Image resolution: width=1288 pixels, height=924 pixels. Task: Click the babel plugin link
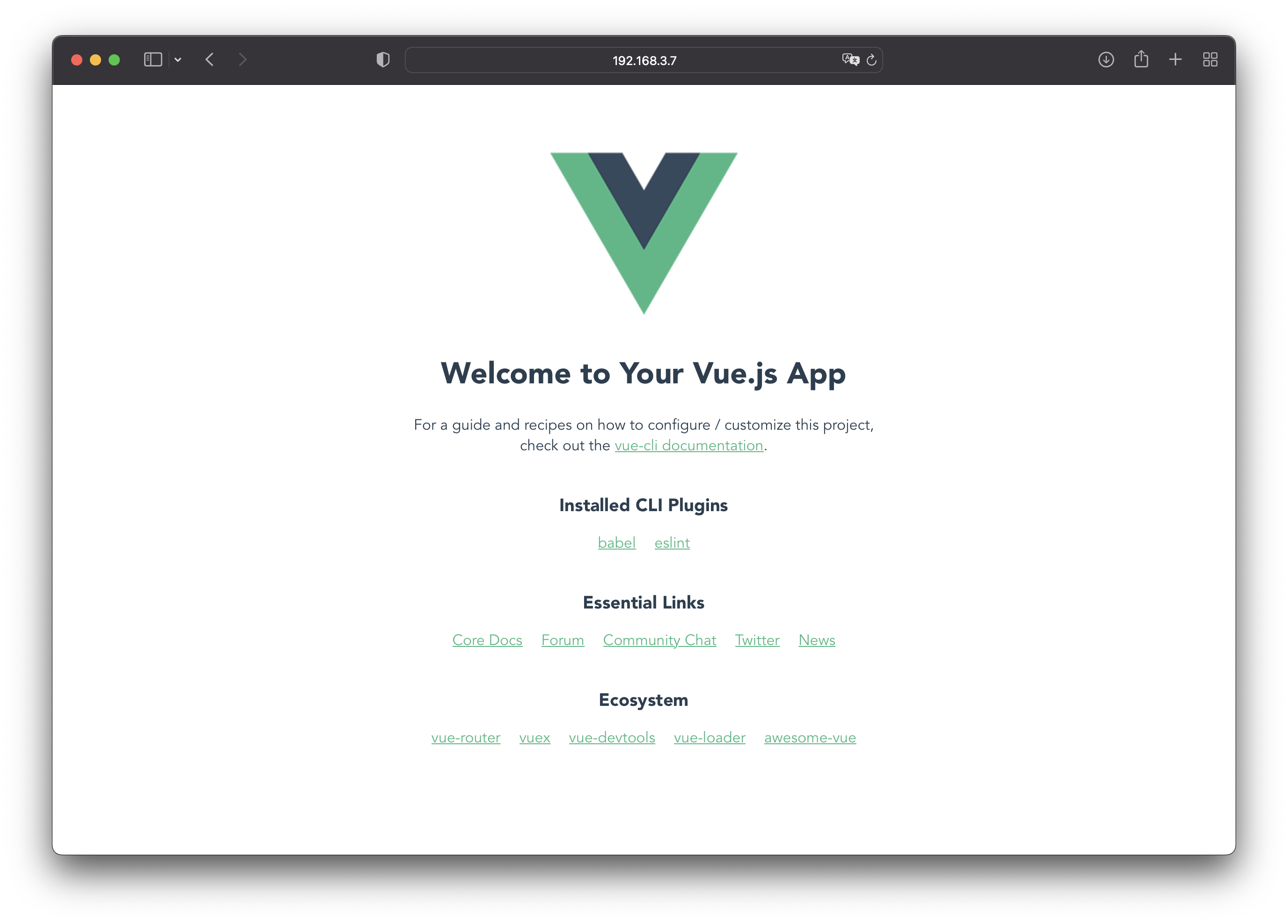point(616,542)
